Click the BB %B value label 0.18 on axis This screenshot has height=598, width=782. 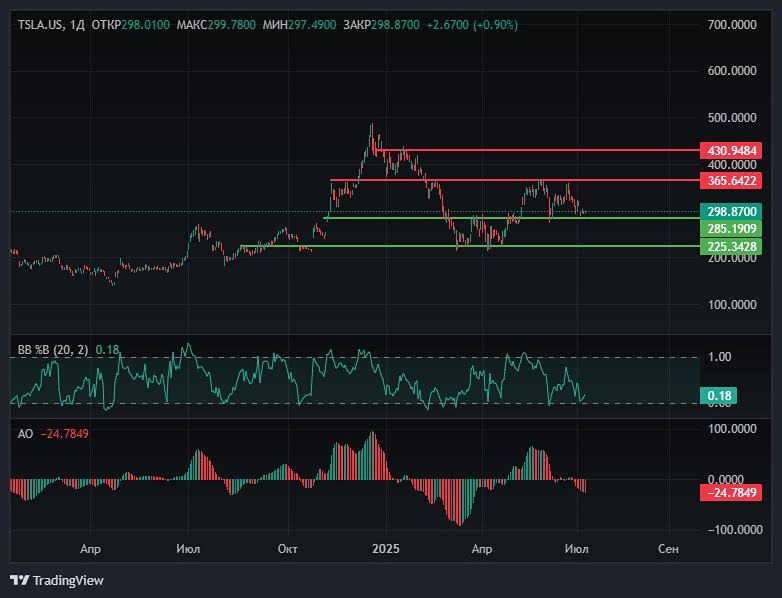coord(718,396)
